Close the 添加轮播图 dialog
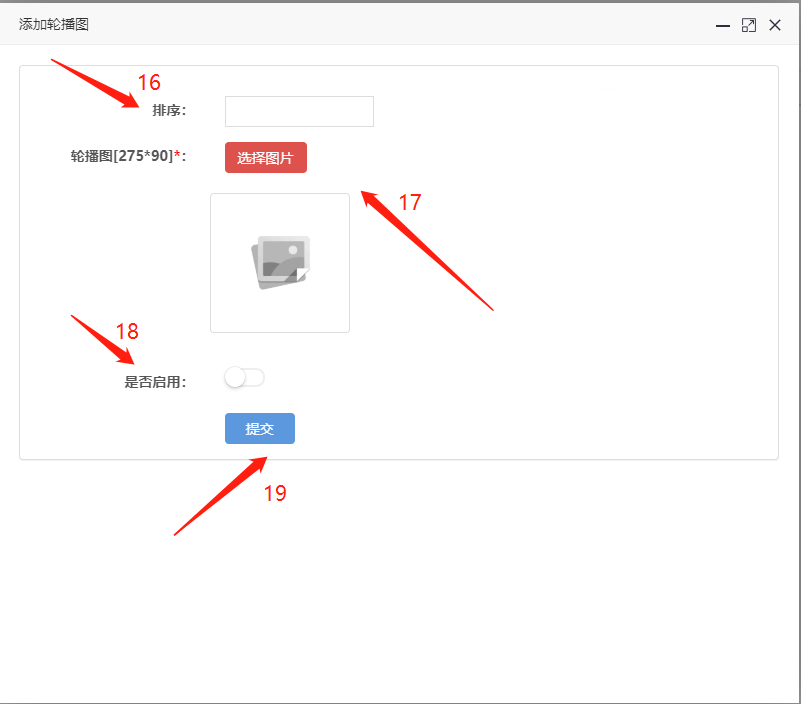The height and width of the screenshot is (704, 801). pos(775,25)
